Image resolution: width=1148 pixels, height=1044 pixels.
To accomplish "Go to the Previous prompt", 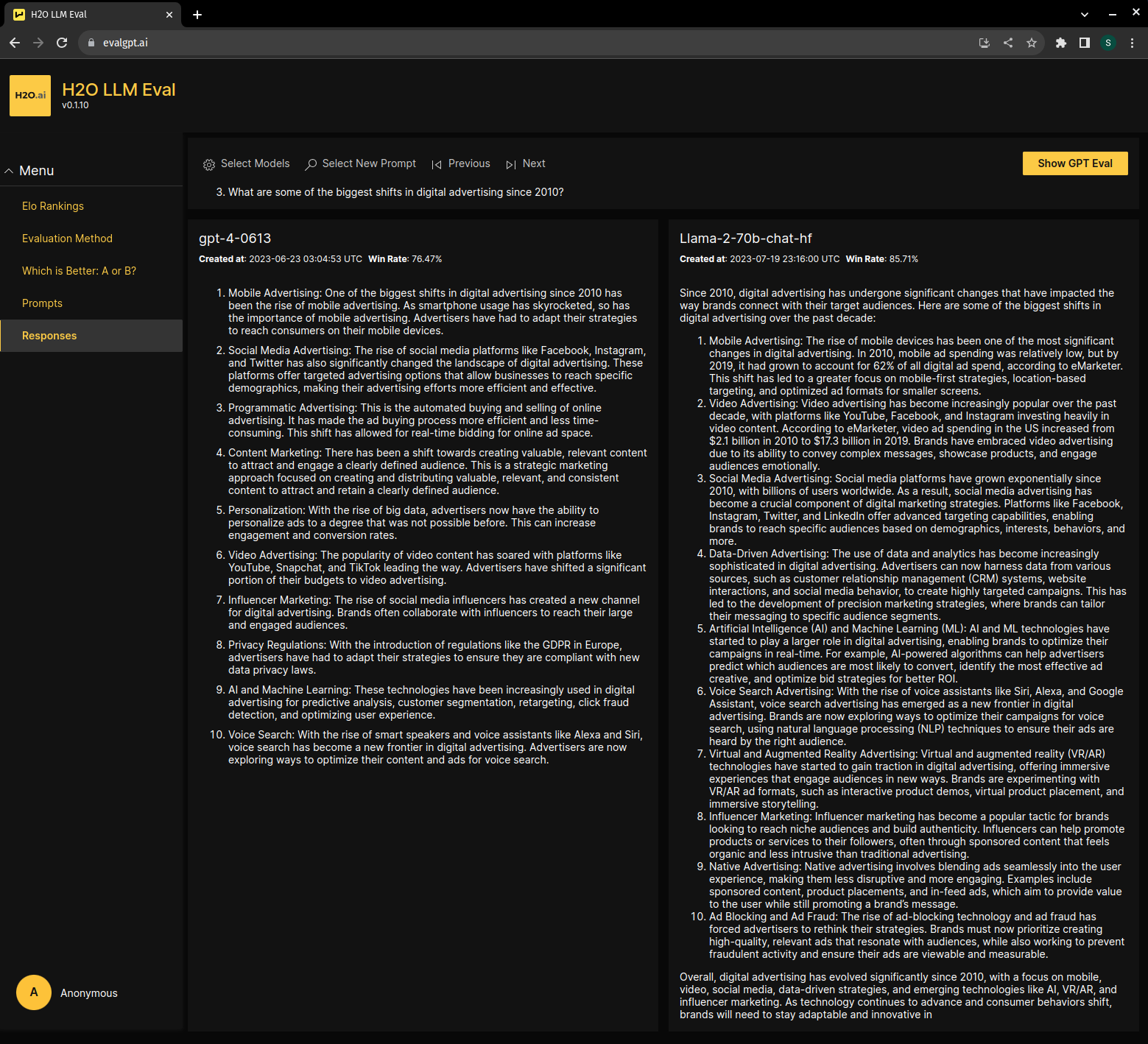I will tap(461, 163).
